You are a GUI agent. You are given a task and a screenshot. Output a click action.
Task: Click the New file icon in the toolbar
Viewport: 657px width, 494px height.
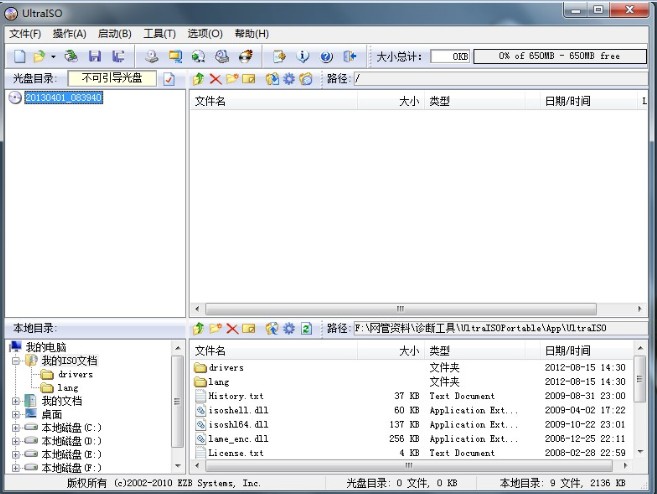tap(20, 57)
